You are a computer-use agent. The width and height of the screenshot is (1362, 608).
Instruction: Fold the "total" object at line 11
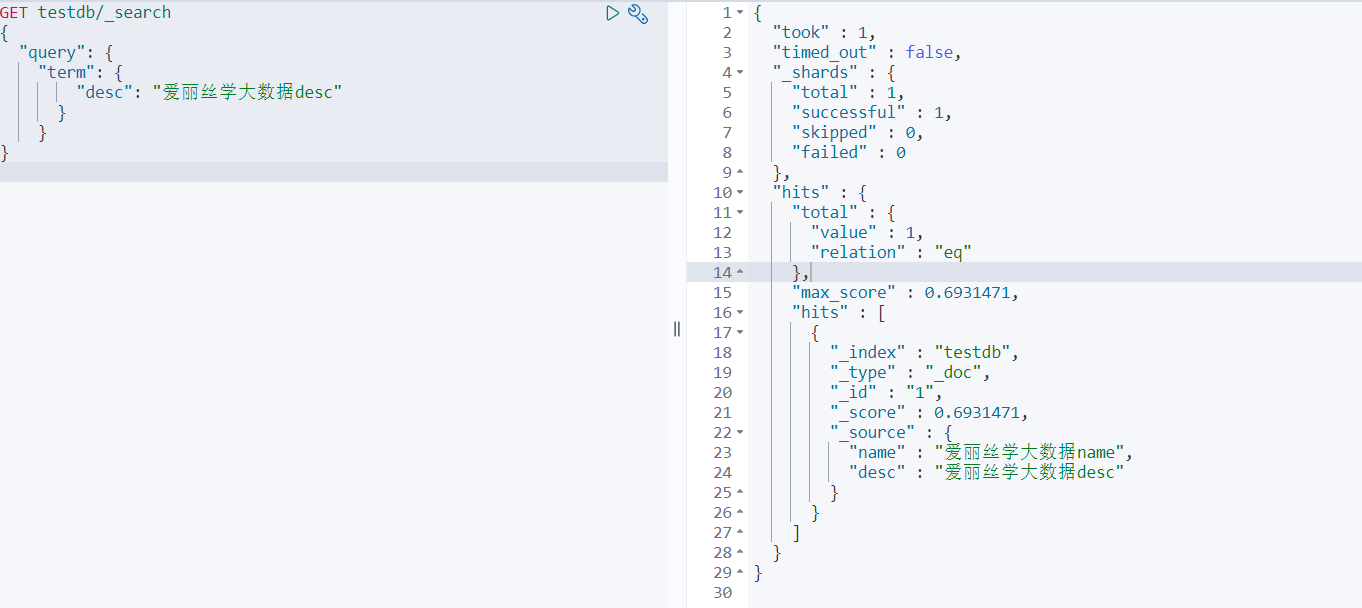(x=740, y=212)
